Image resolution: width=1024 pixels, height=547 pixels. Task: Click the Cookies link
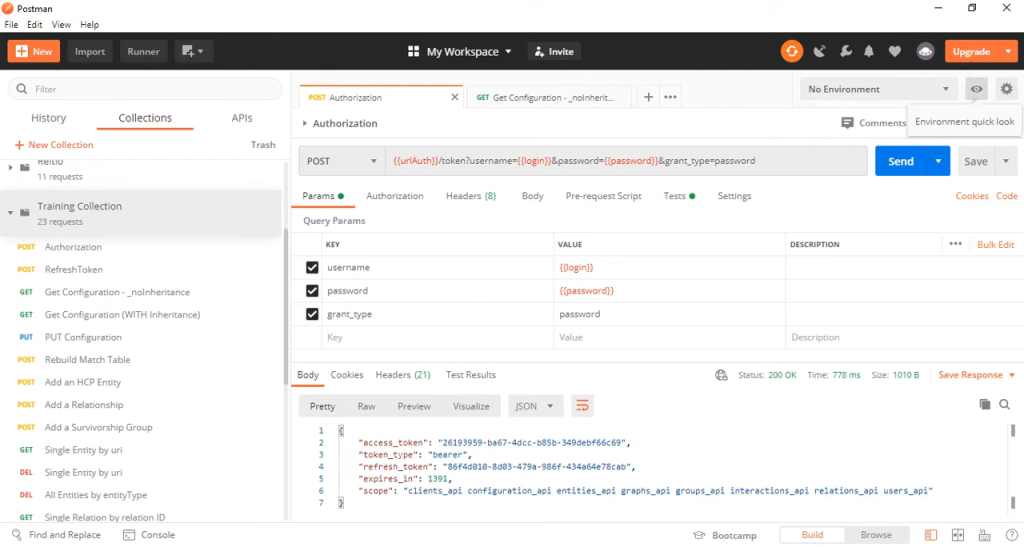click(x=972, y=196)
